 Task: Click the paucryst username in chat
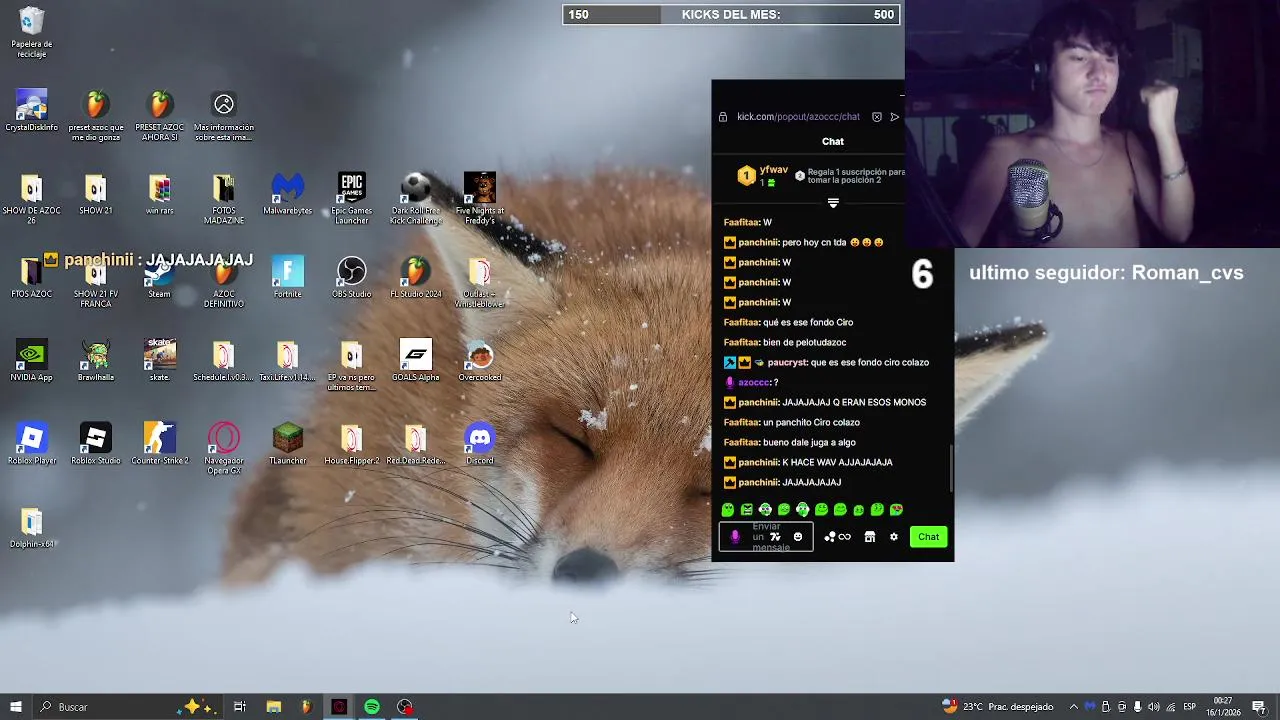coord(787,362)
